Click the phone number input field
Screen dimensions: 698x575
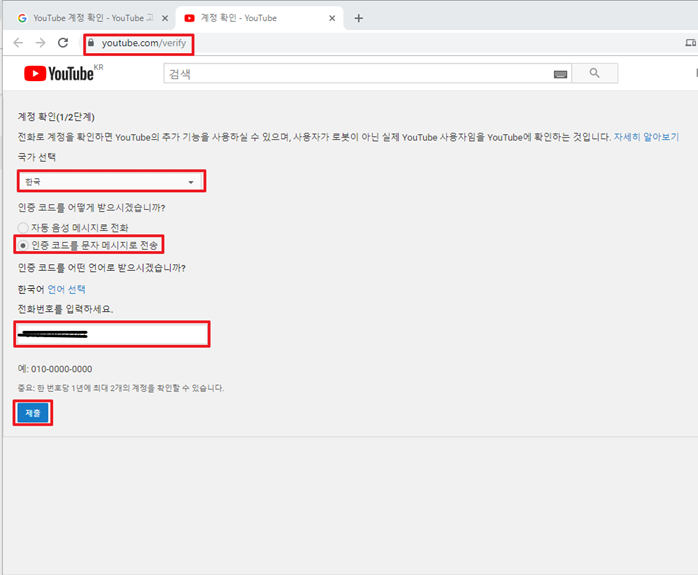(112, 334)
